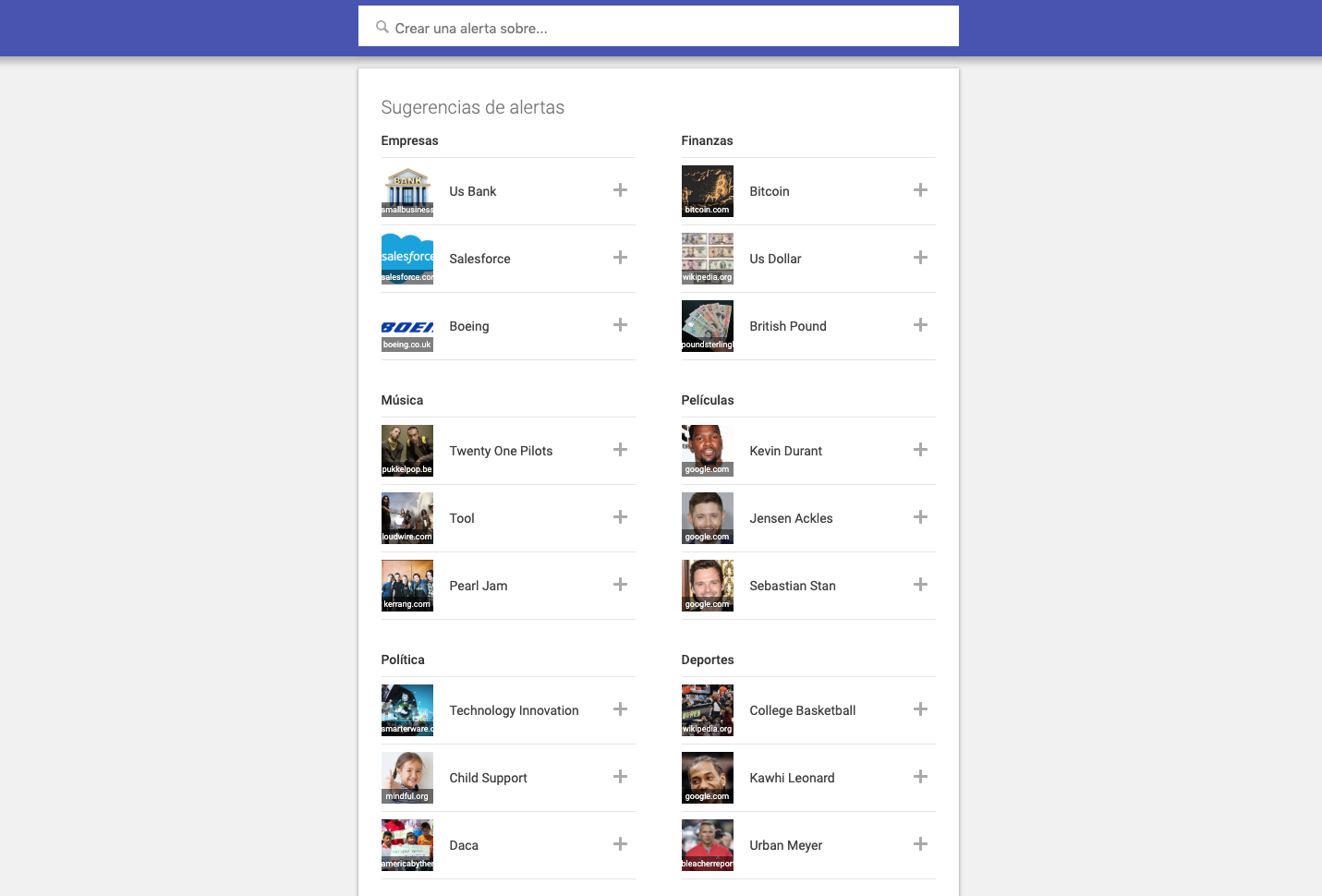Open the Salesforce logo thumbnail
Viewport: 1322px width, 896px height.
pos(407,259)
